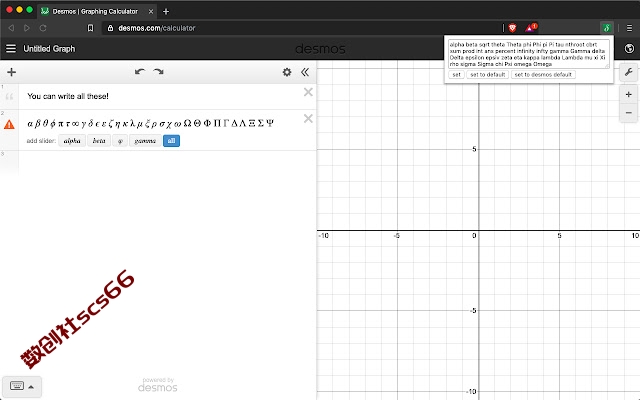640x400 pixels.
Task: Open the Desmos hamburger menu
Action: [x=11, y=49]
